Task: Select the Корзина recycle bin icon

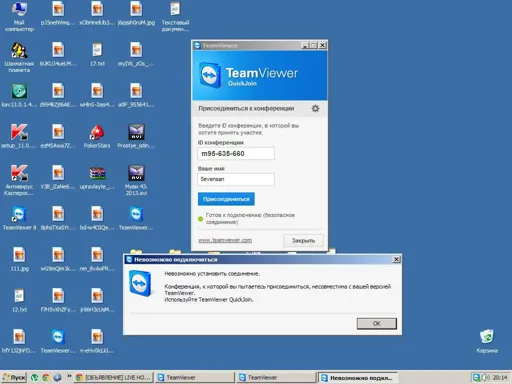Action: pyautogui.click(x=487, y=341)
